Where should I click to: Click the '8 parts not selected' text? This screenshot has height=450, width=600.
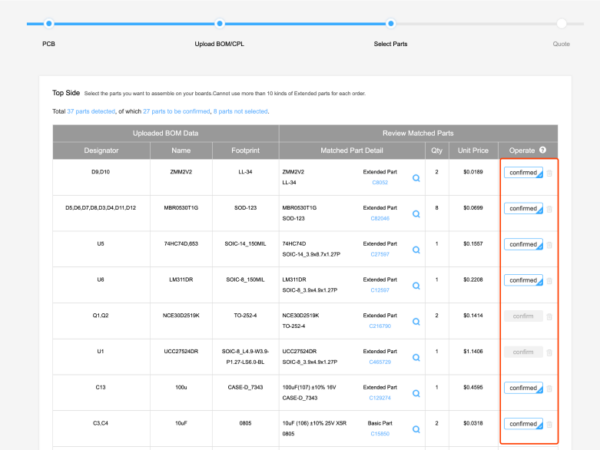(240, 111)
